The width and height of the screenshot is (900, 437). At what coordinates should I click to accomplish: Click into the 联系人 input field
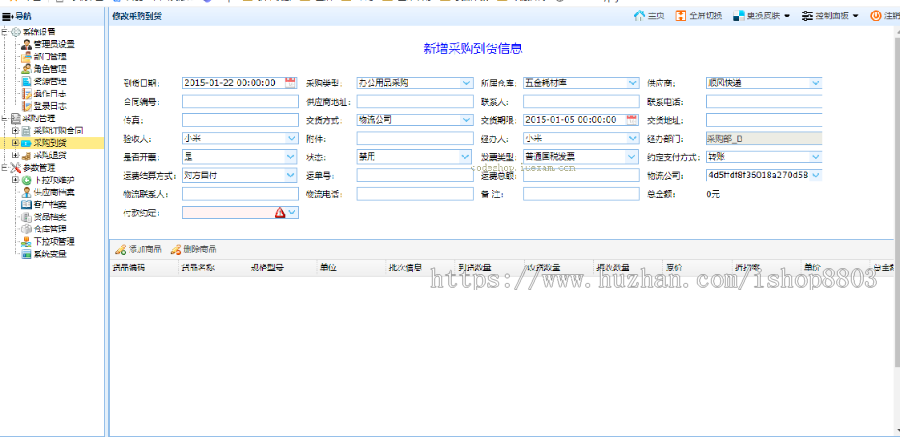[x=581, y=102]
